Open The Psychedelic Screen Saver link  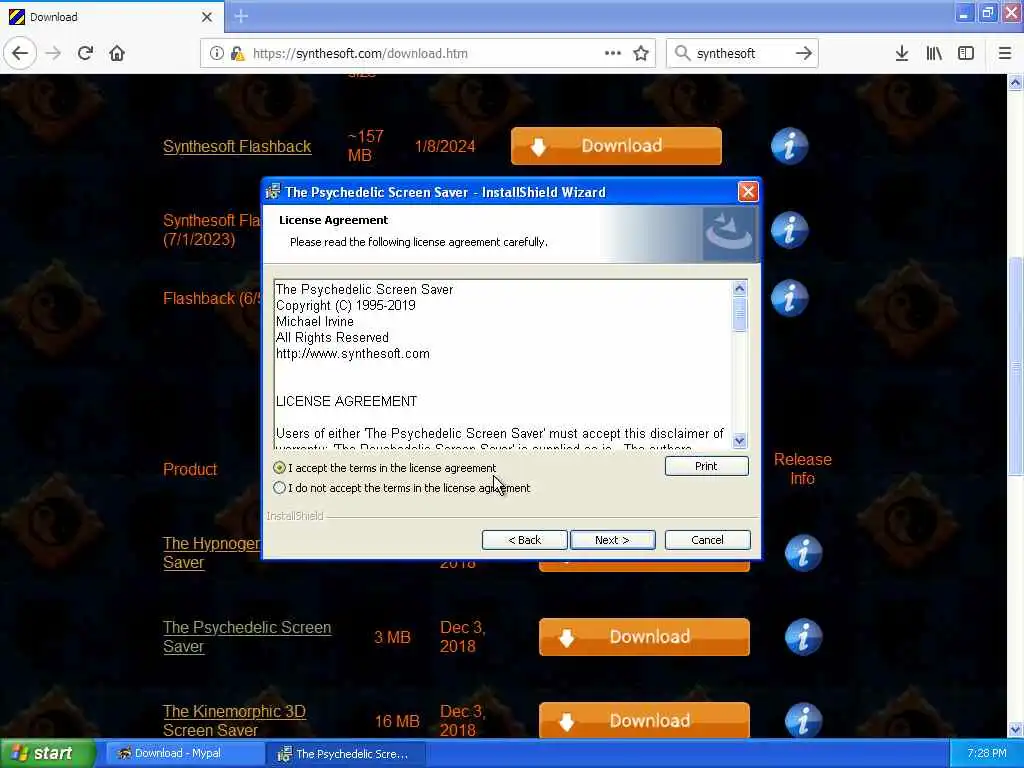(247, 637)
